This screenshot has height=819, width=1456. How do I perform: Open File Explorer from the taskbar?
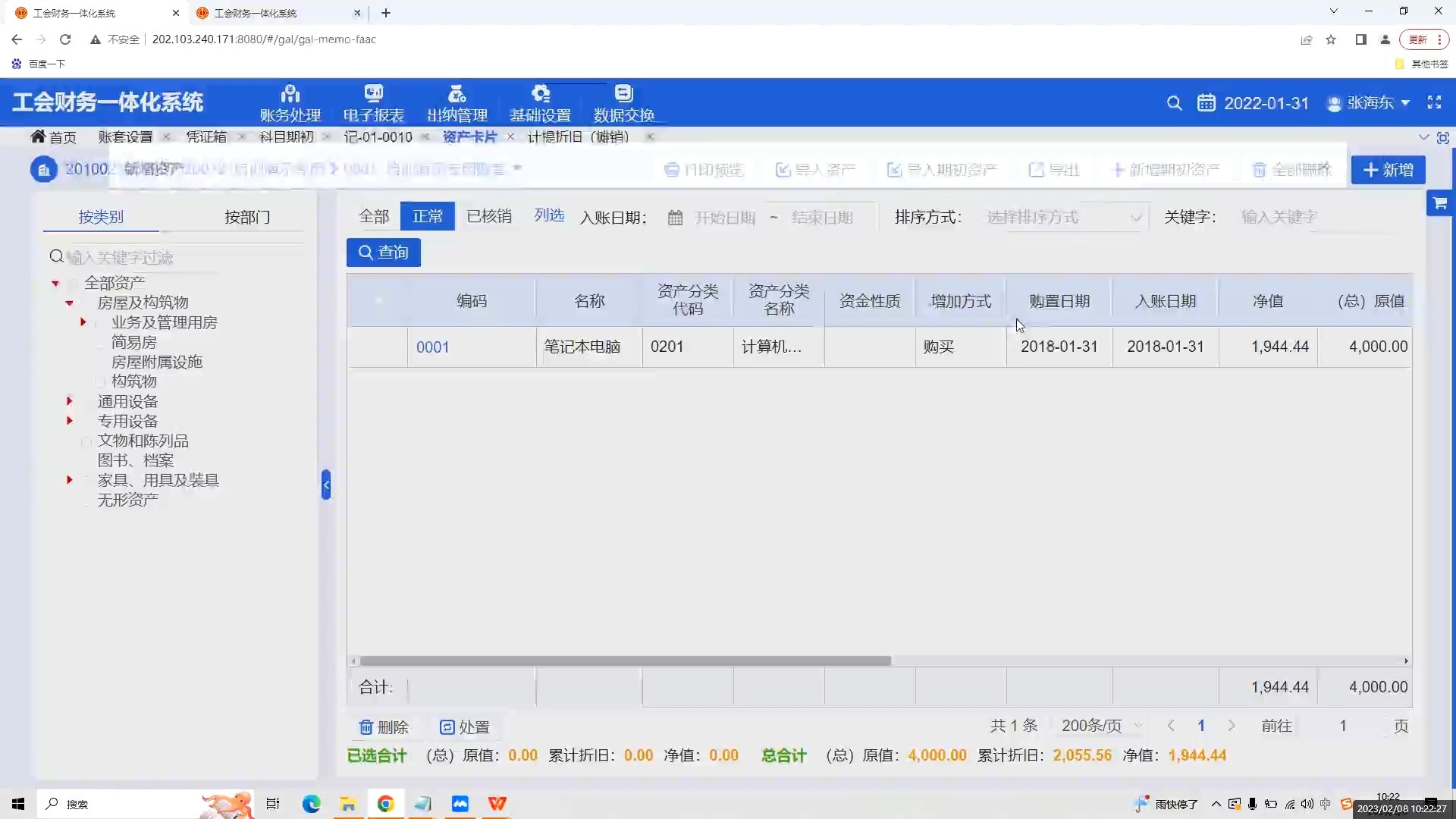point(348,804)
